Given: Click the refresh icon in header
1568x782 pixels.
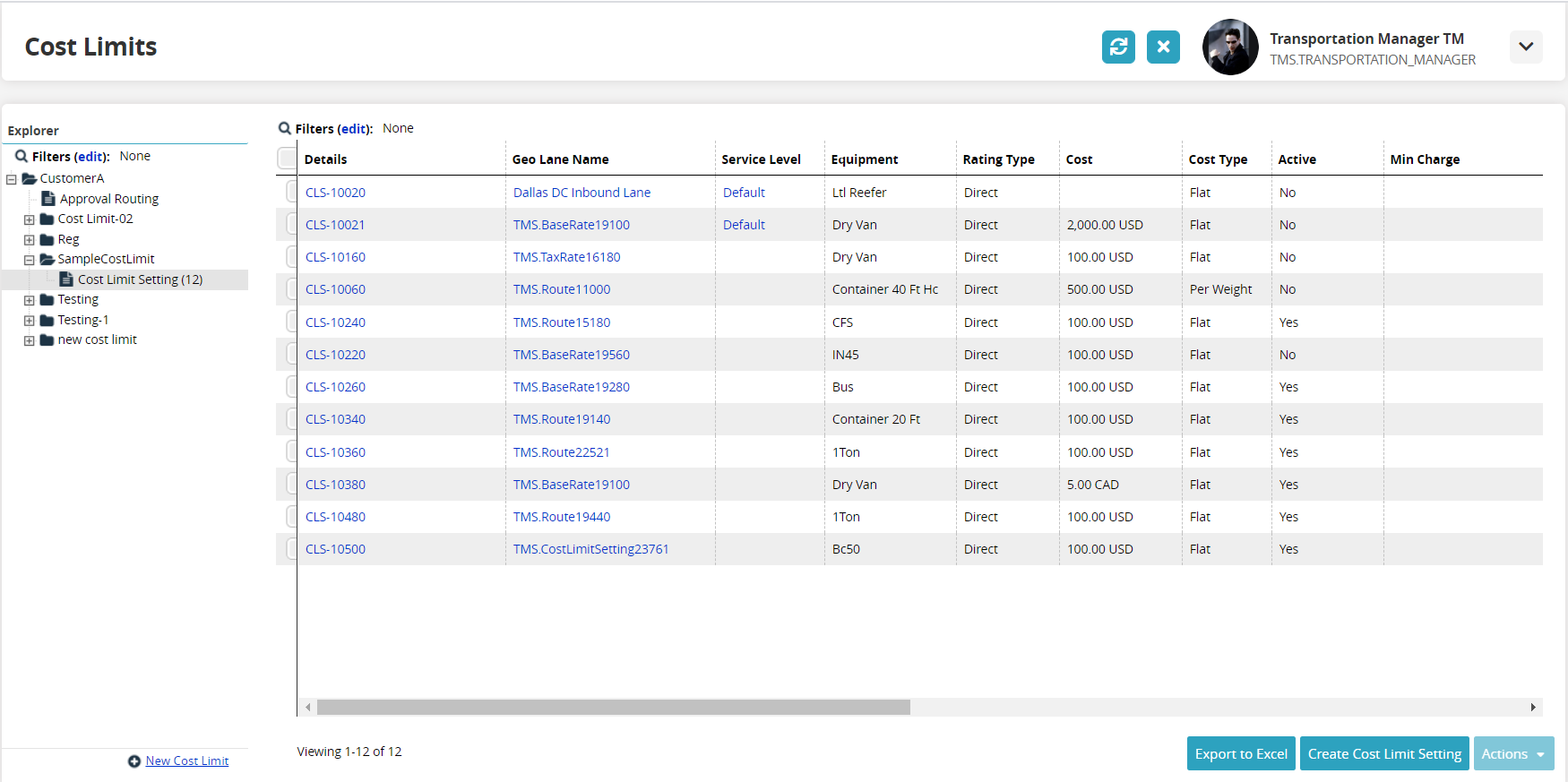Looking at the screenshot, I should point(1118,47).
